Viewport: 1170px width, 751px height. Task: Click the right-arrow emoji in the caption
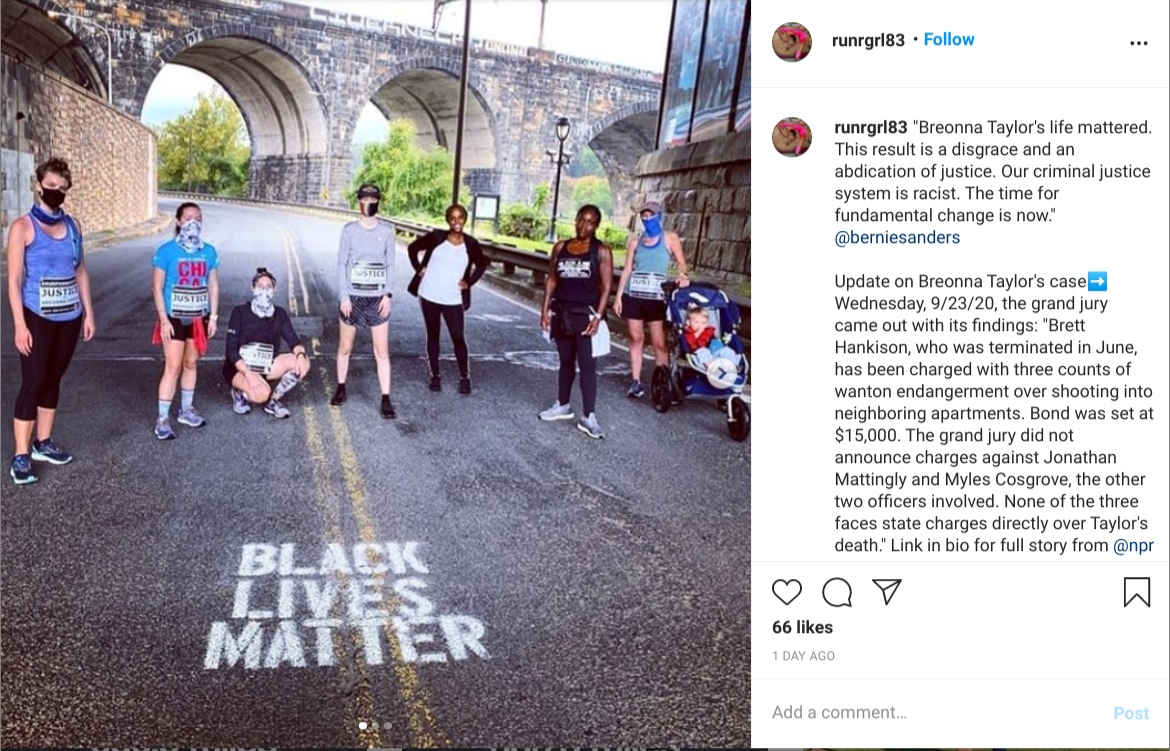pyautogui.click(x=1097, y=281)
